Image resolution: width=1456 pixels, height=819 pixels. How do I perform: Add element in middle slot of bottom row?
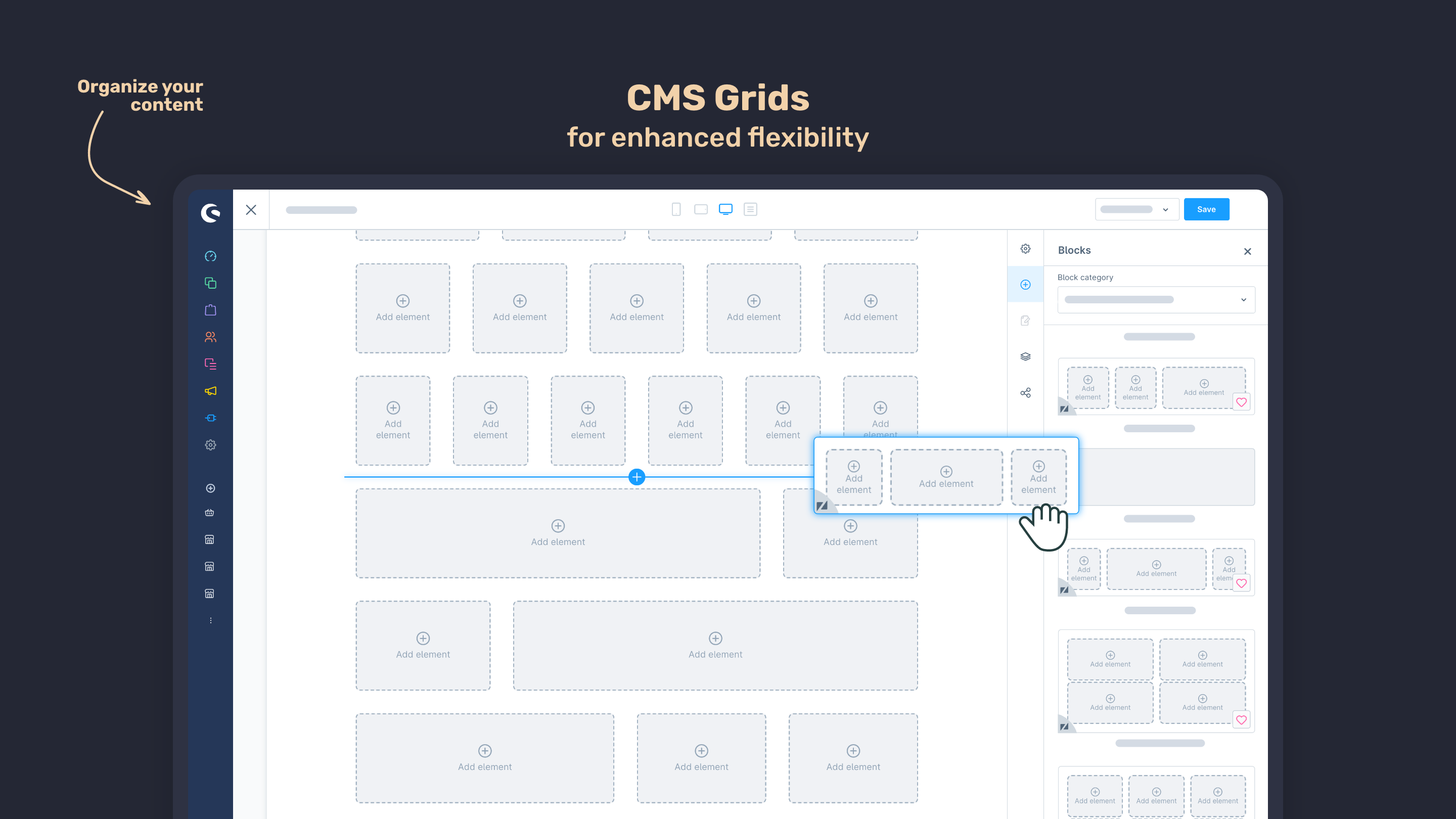tap(701, 758)
